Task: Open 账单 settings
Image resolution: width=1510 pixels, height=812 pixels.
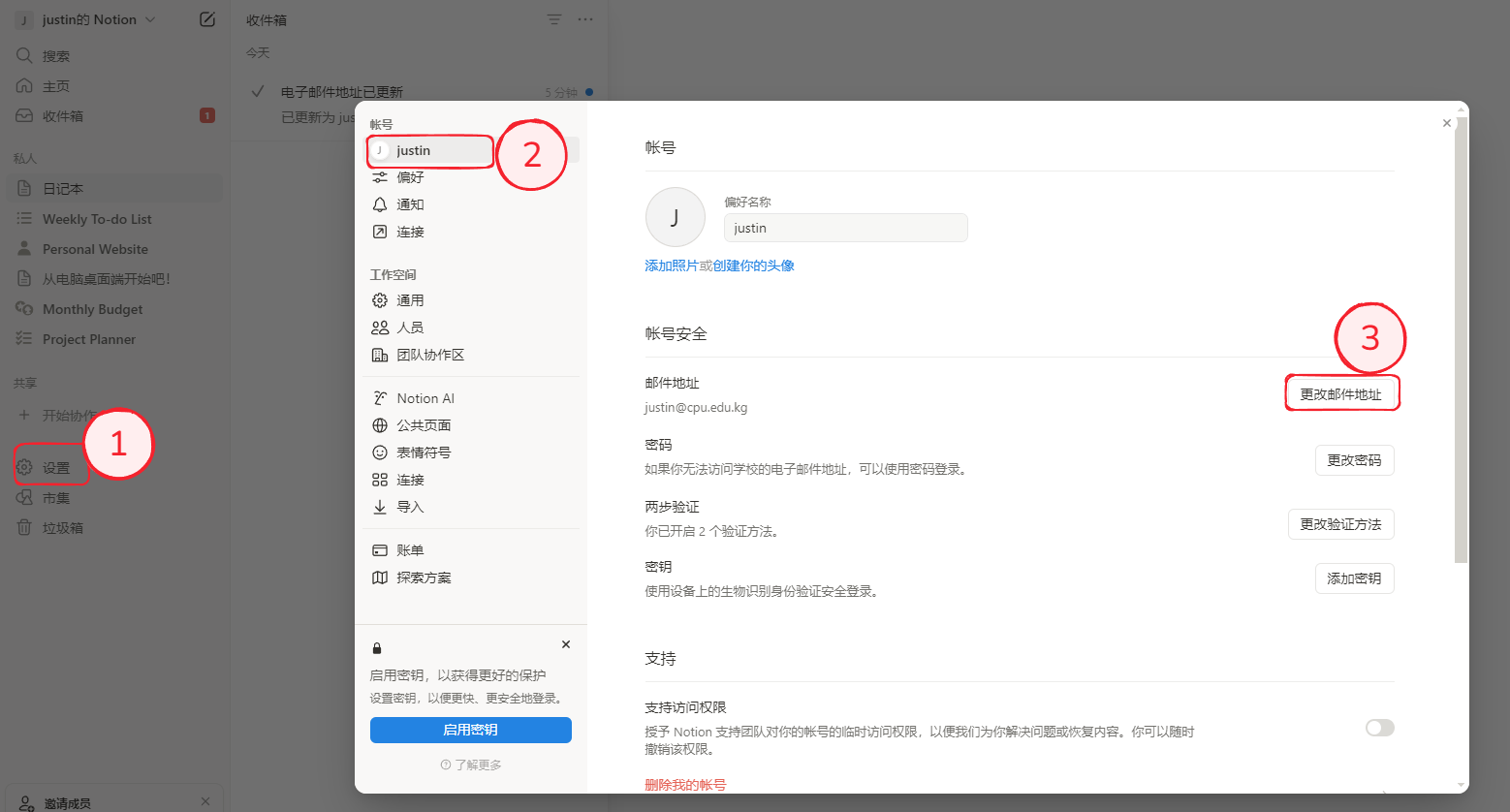Action: (x=473, y=550)
